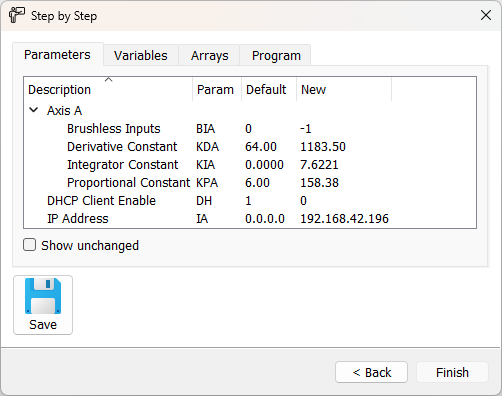Image resolution: width=502 pixels, height=396 pixels.
Task: Select the IP Address row
Action: coord(250,219)
